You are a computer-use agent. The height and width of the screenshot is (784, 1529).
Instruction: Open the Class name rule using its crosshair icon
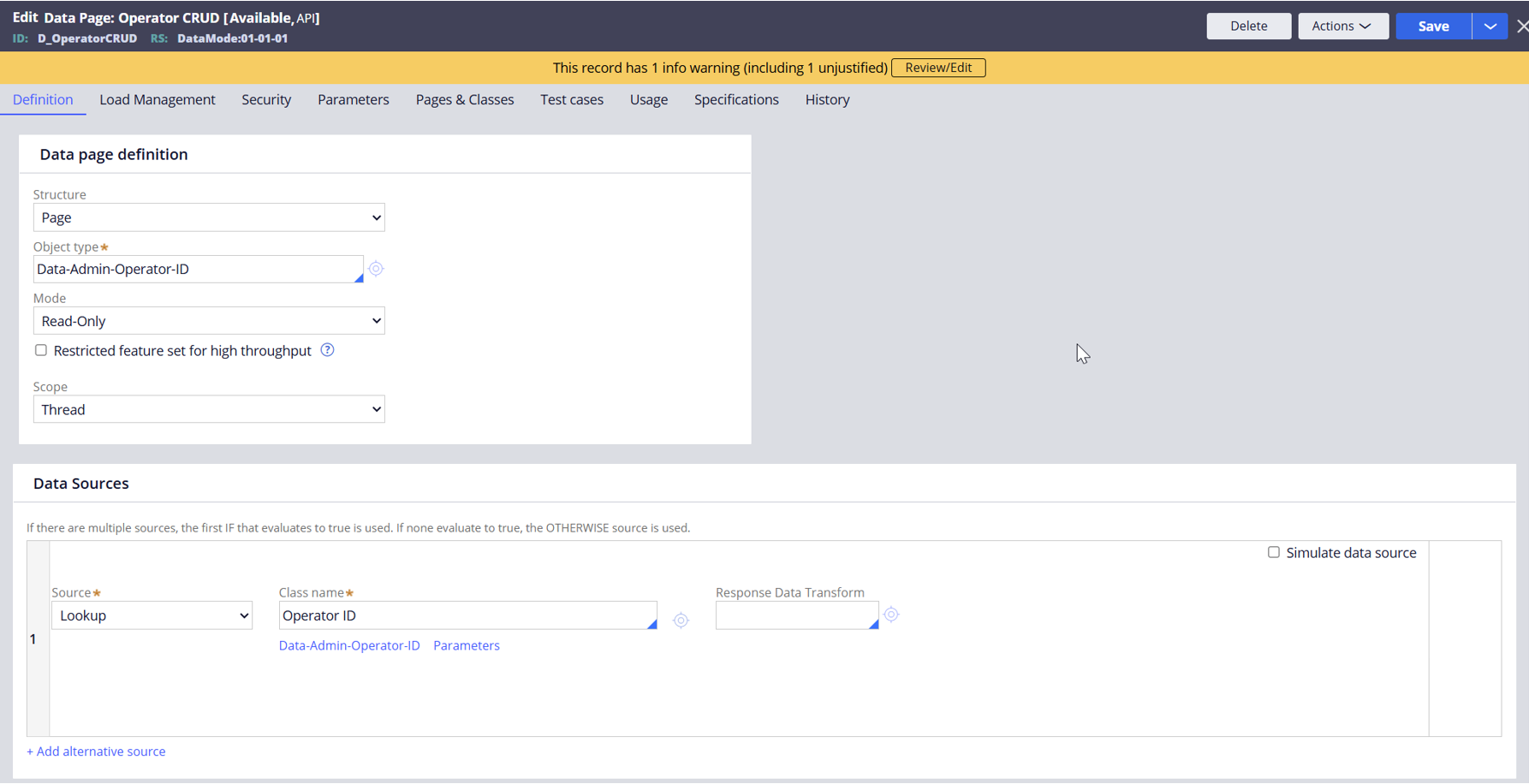(681, 620)
